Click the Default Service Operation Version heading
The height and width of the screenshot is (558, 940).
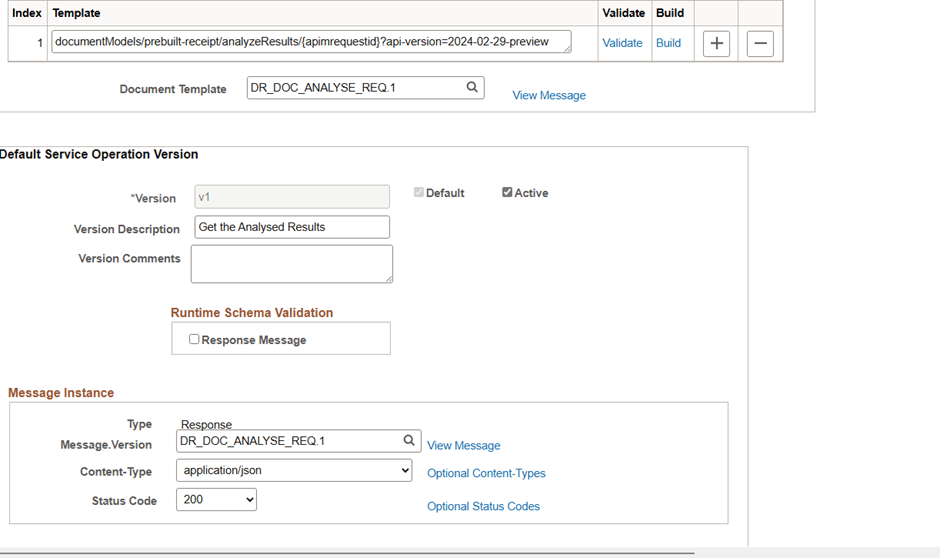pos(99,154)
